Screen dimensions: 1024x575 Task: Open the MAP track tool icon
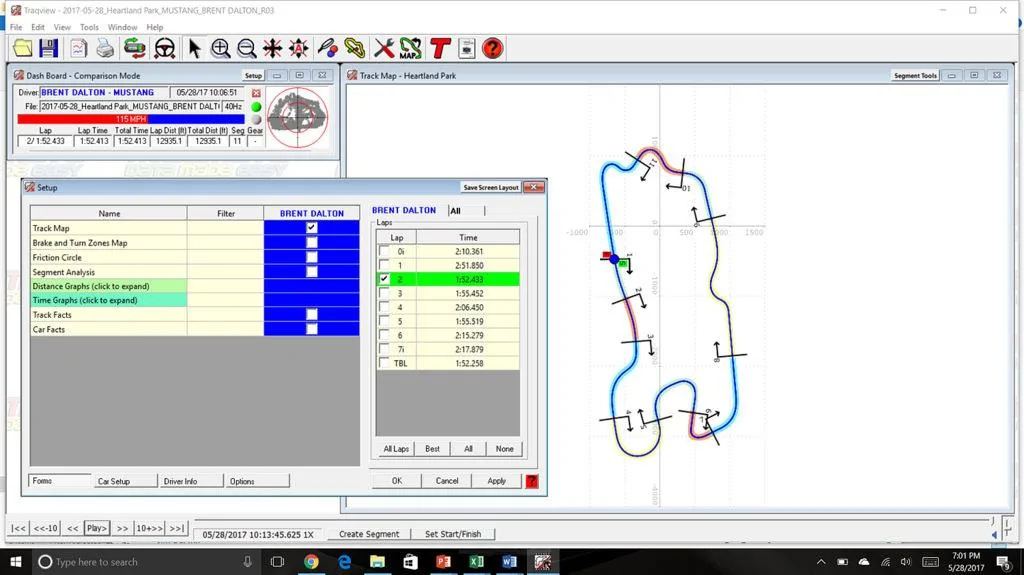411,48
